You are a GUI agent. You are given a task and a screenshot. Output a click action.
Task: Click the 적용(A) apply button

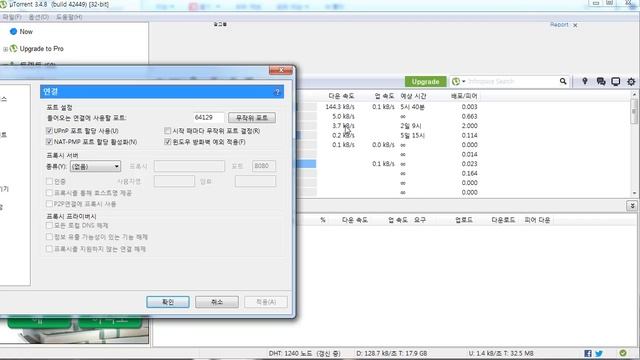click(x=266, y=302)
